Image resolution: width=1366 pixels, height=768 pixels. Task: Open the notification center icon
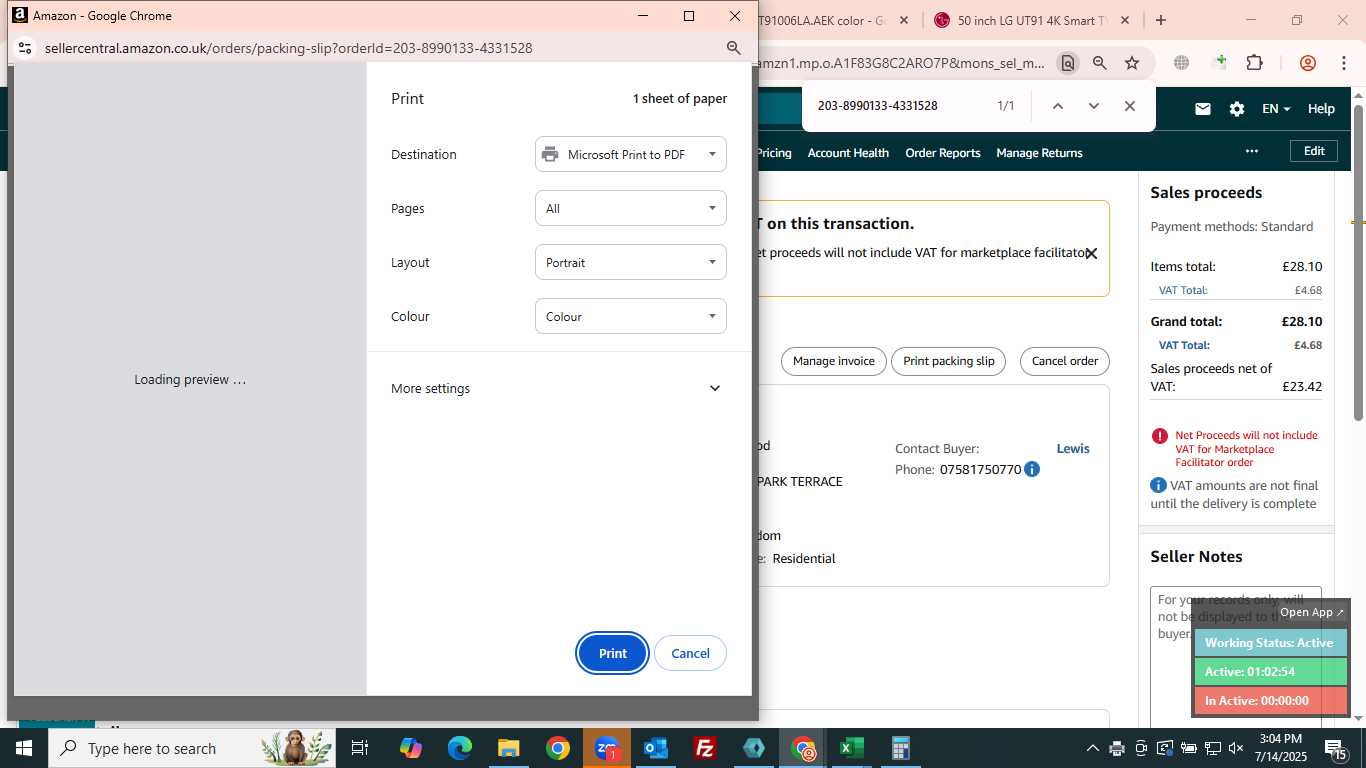pyautogui.click(x=1336, y=748)
